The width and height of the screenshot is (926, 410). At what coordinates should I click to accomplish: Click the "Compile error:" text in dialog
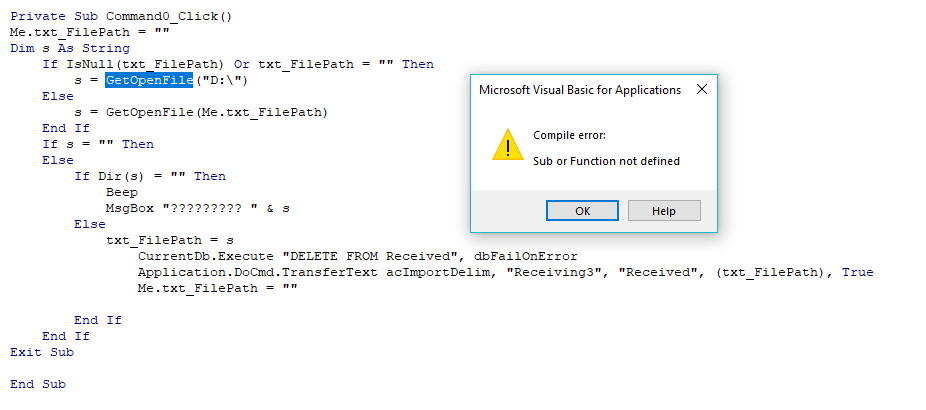click(569, 136)
